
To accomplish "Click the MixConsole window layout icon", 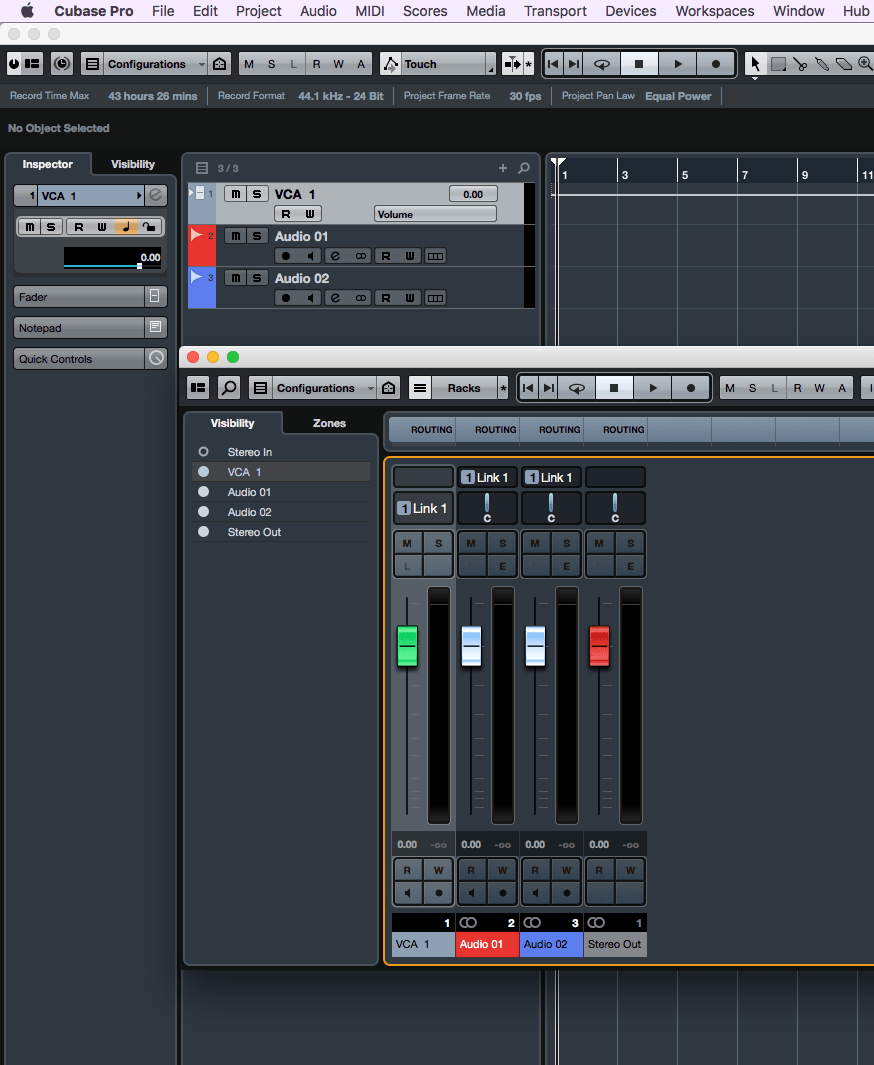I will [198, 388].
